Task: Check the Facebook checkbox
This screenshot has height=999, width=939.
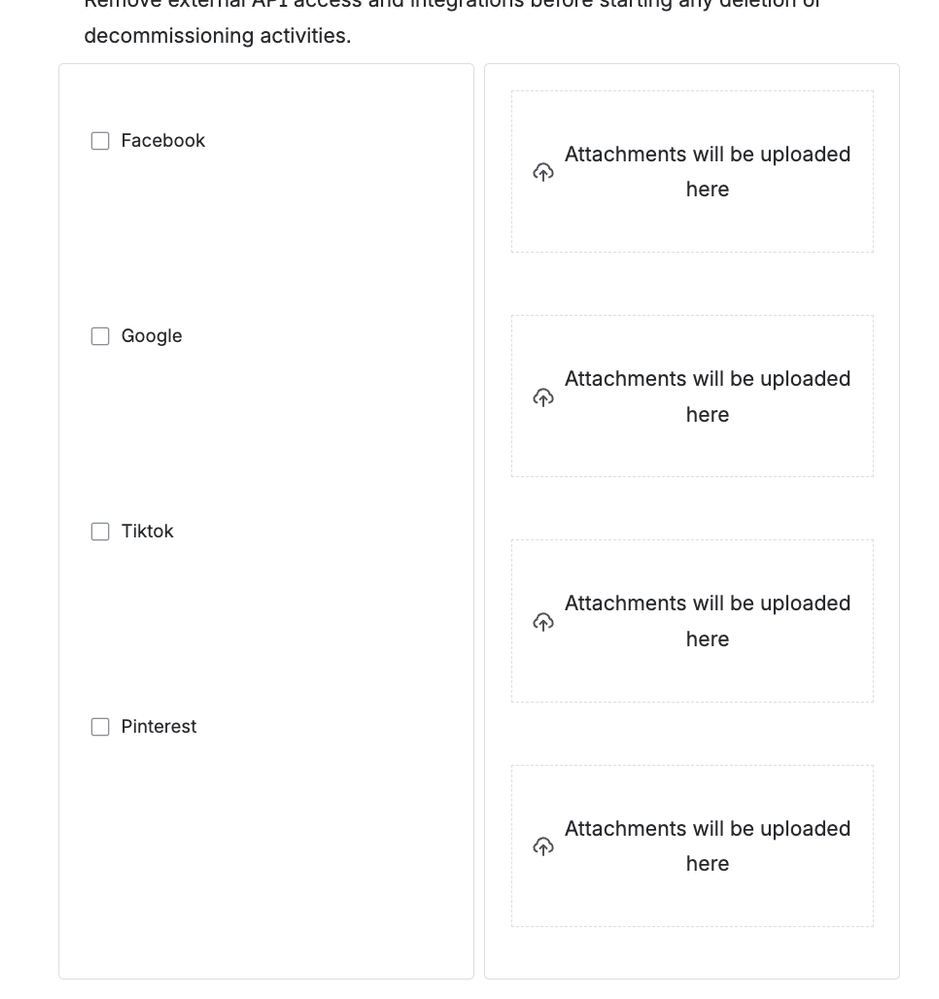Action: click(100, 141)
